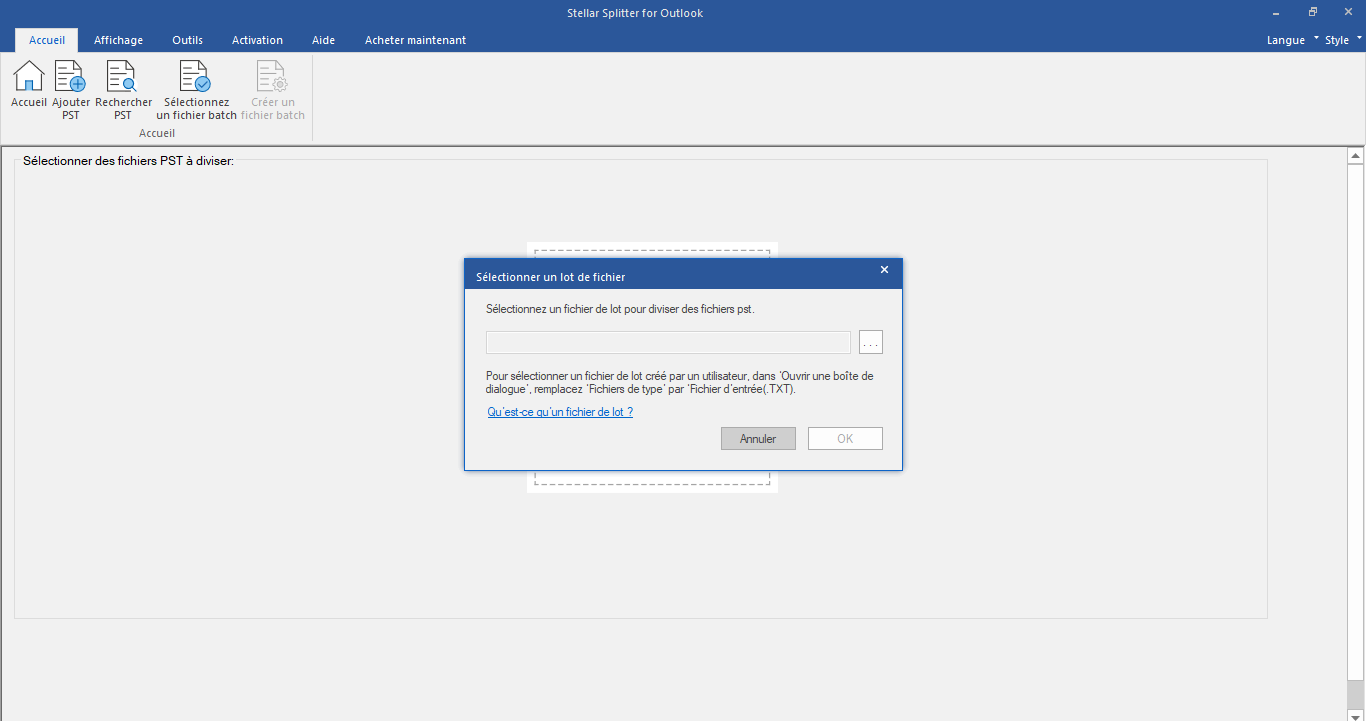
Task: Open the Accueil ribbon tab
Action: (47, 40)
